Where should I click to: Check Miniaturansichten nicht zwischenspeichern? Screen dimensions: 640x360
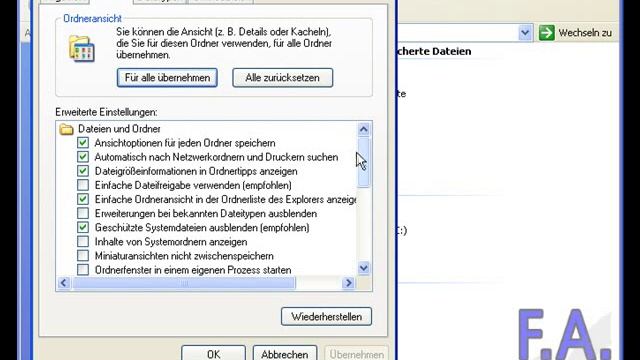(x=83, y=256)
